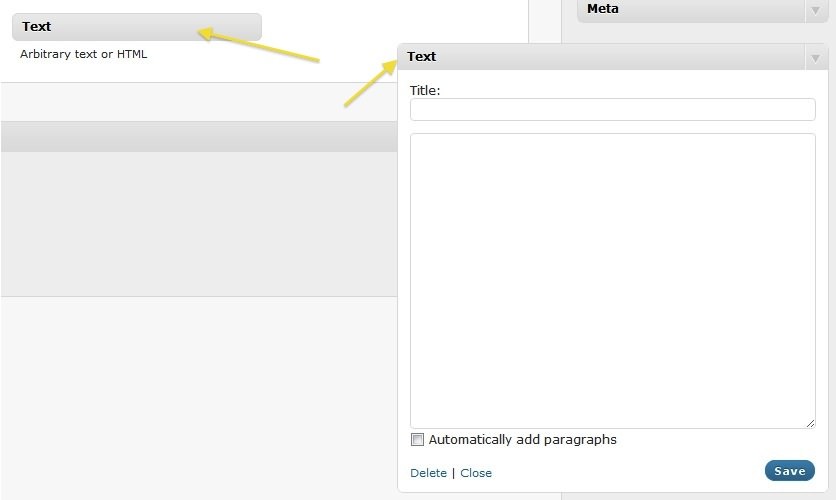
Task: Collapse the open Text widget using its arrow
Action: tap(815, 58)
